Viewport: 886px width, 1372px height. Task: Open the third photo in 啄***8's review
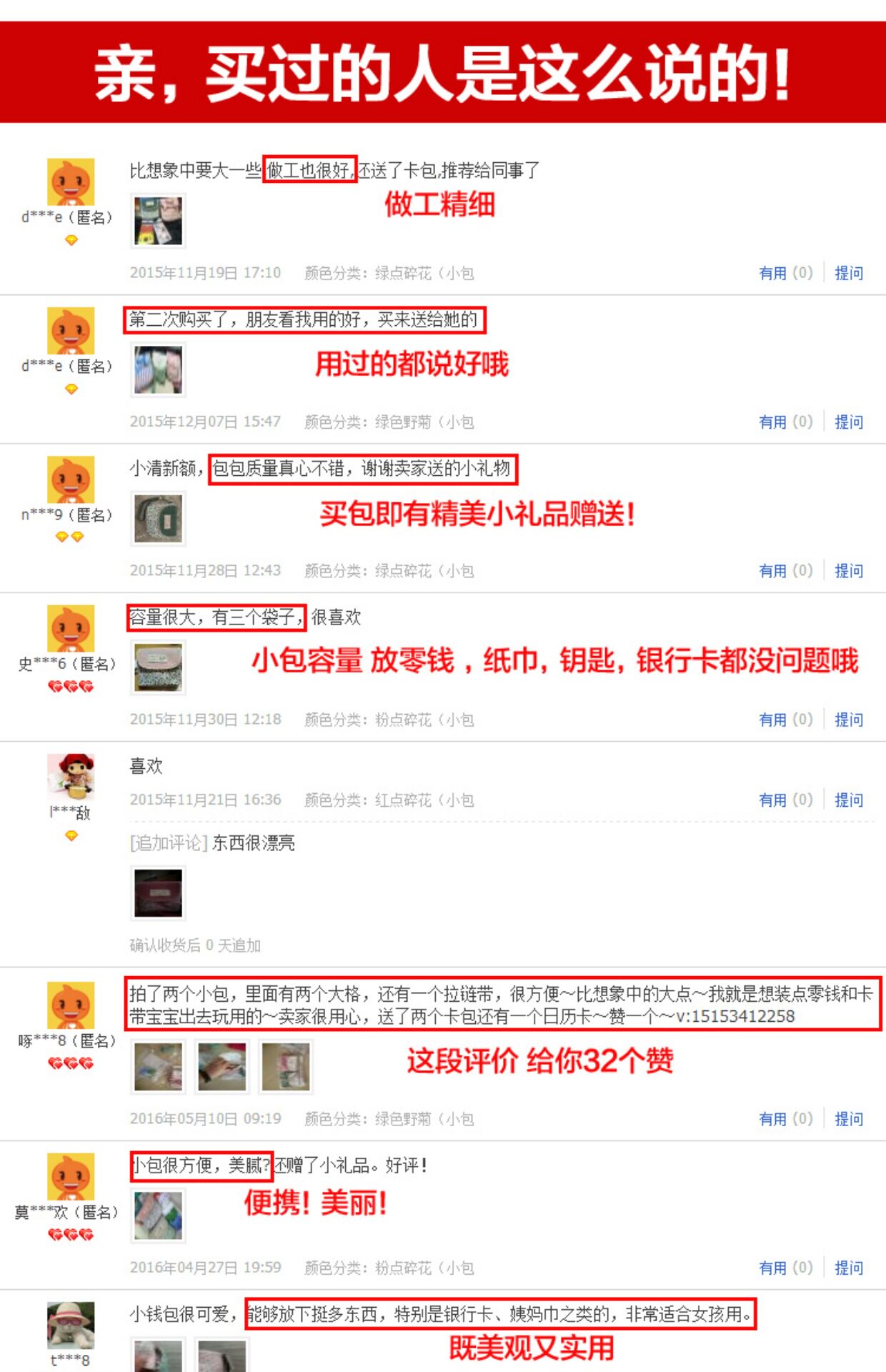pyautogui.click(x=286, y=1067)
